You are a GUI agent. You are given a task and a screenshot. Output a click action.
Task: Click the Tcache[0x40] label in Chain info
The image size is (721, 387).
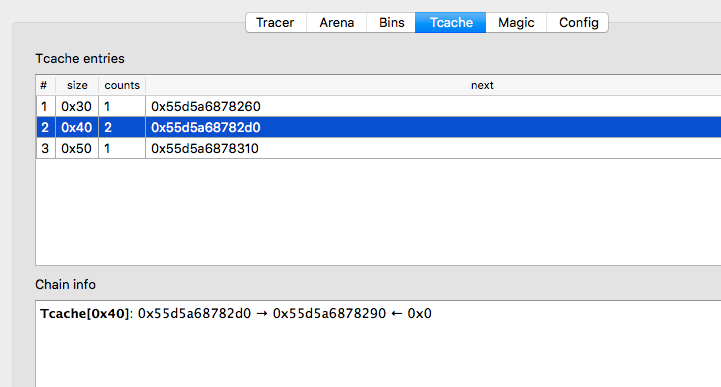pyautogui.click(x=84, y=314)
